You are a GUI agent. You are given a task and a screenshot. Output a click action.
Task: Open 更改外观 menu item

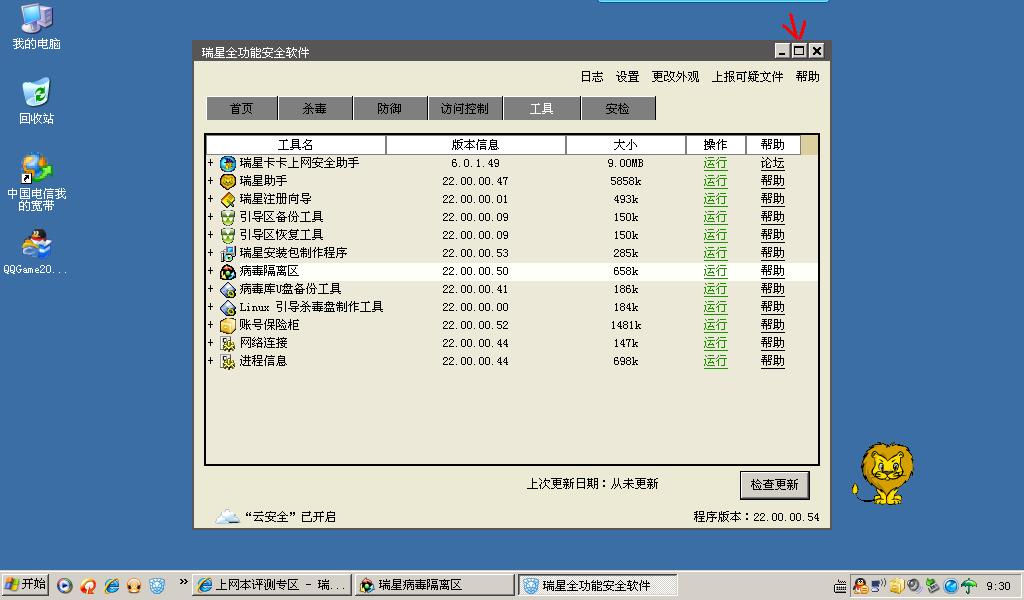tap(675, 77)
